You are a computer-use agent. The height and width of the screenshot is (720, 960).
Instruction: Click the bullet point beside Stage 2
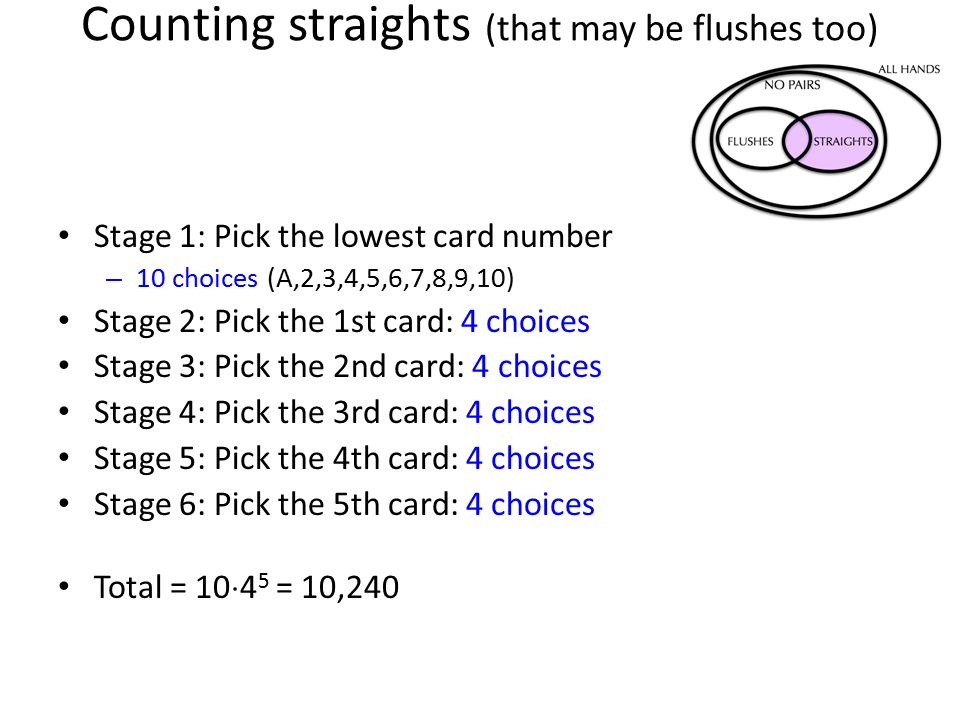(x=64, y=320)
